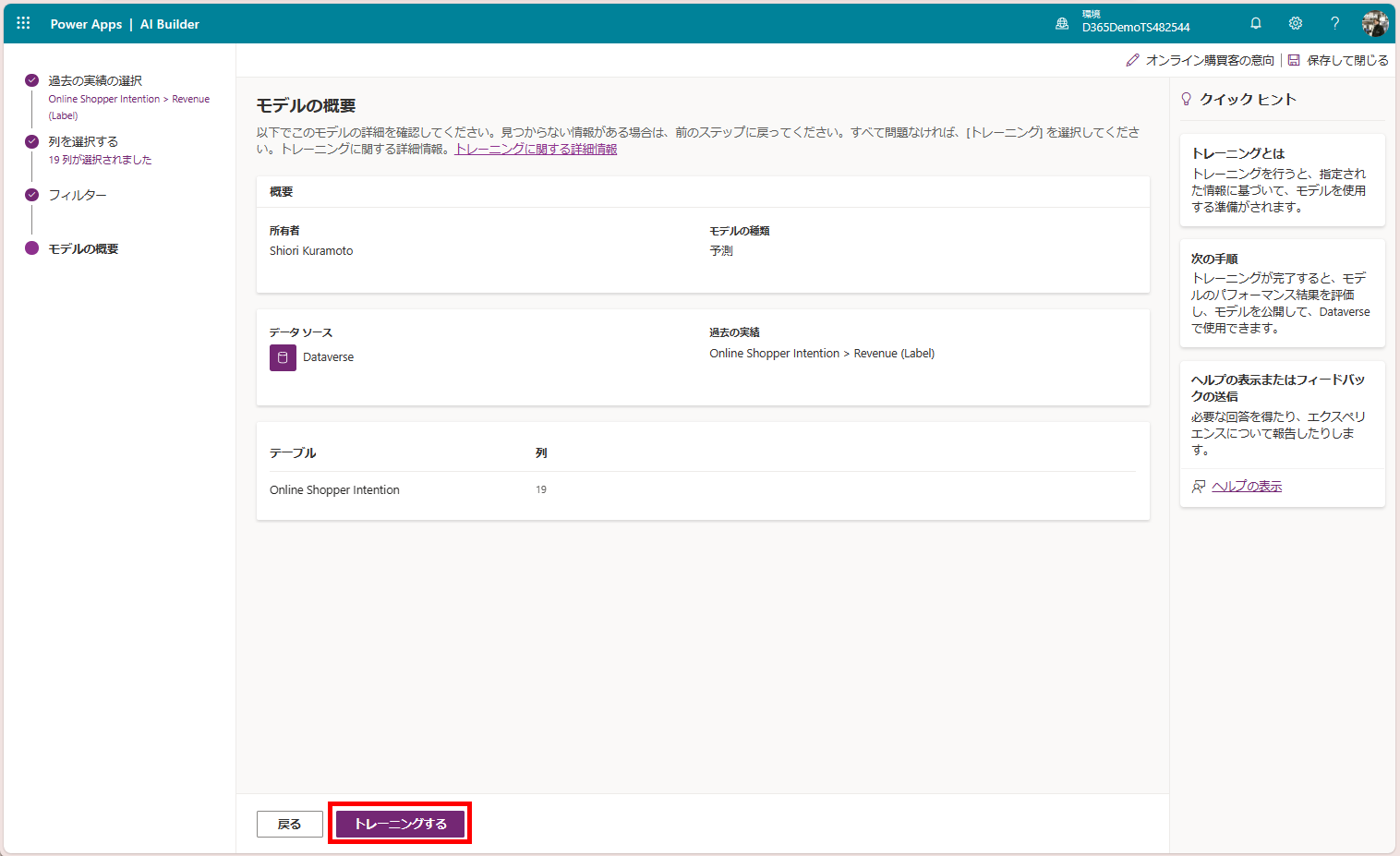Image resolution: width=1400 pixels, height=856 pixels.
Task: Click the 列 column header
Action: 541,453
